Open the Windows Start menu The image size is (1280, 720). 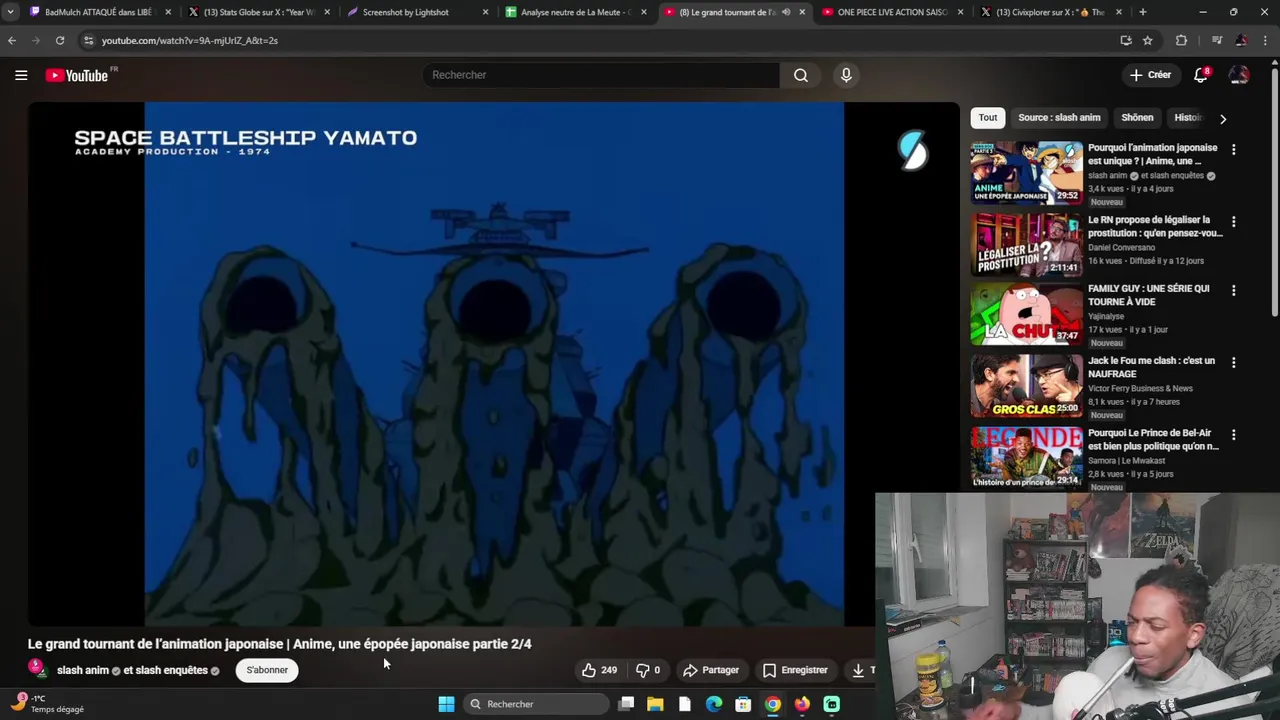point(446,704)
